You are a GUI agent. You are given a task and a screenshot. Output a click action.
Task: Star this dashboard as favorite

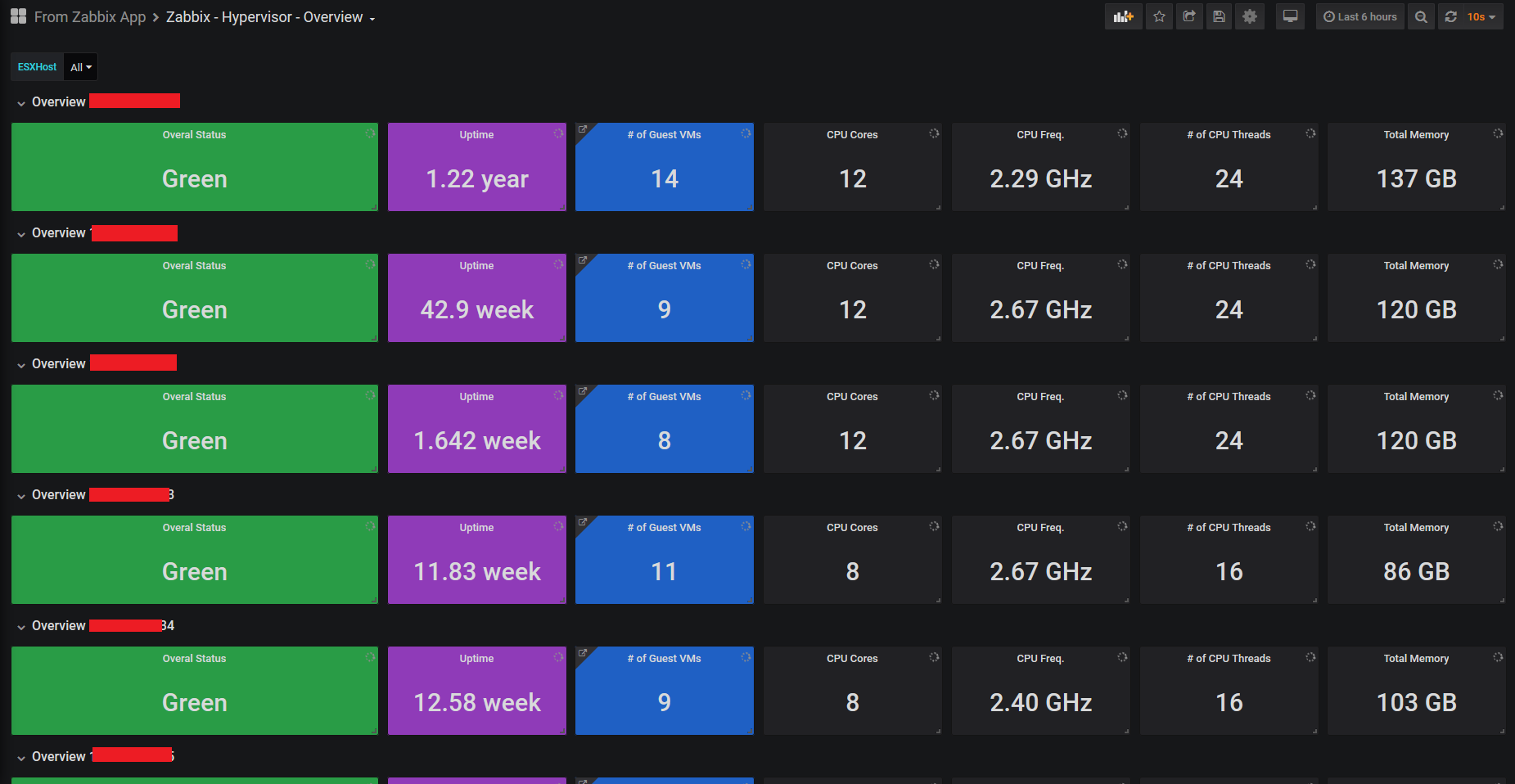[1159, 16]
